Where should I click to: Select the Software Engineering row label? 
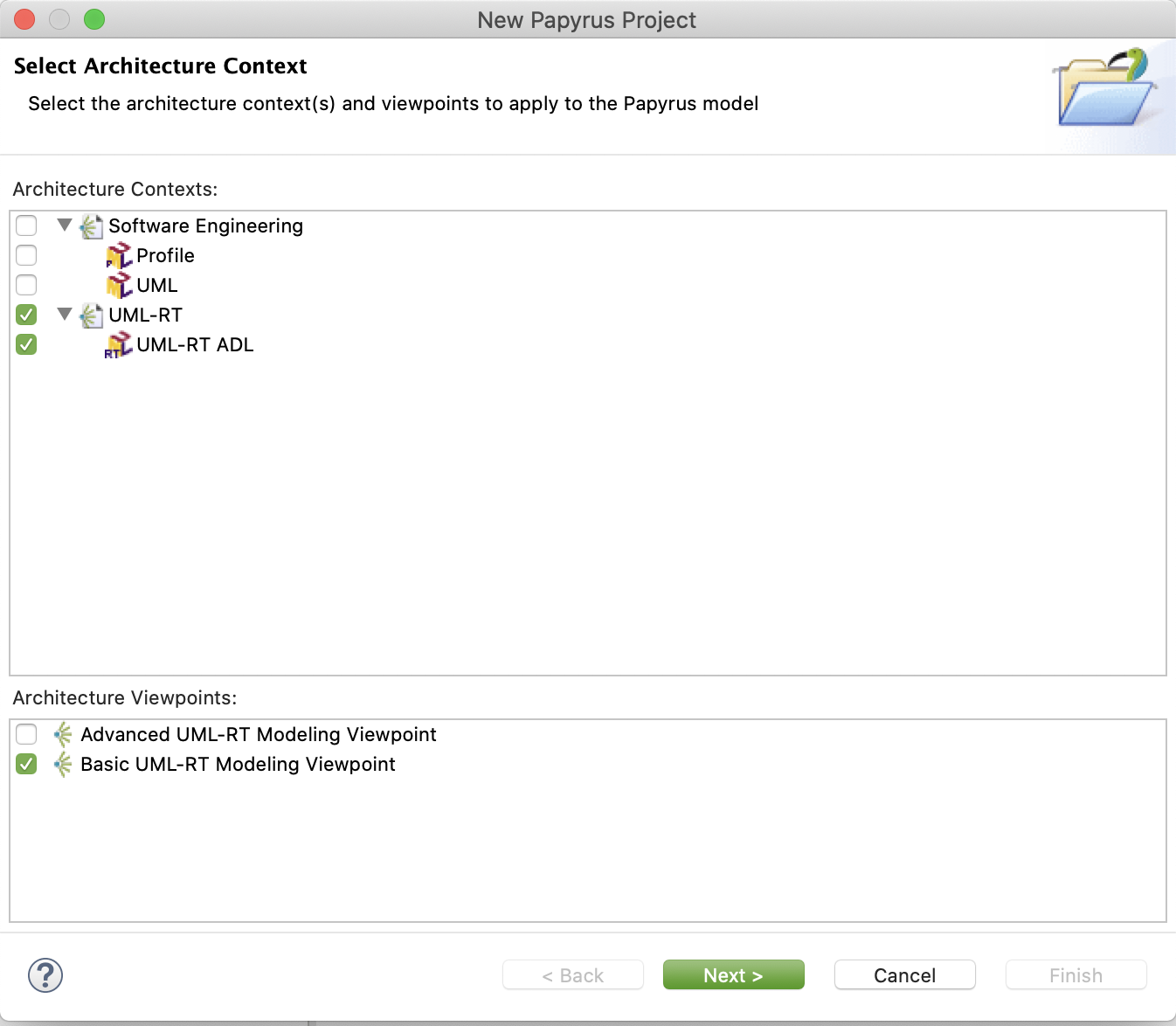tap(205, 226)
